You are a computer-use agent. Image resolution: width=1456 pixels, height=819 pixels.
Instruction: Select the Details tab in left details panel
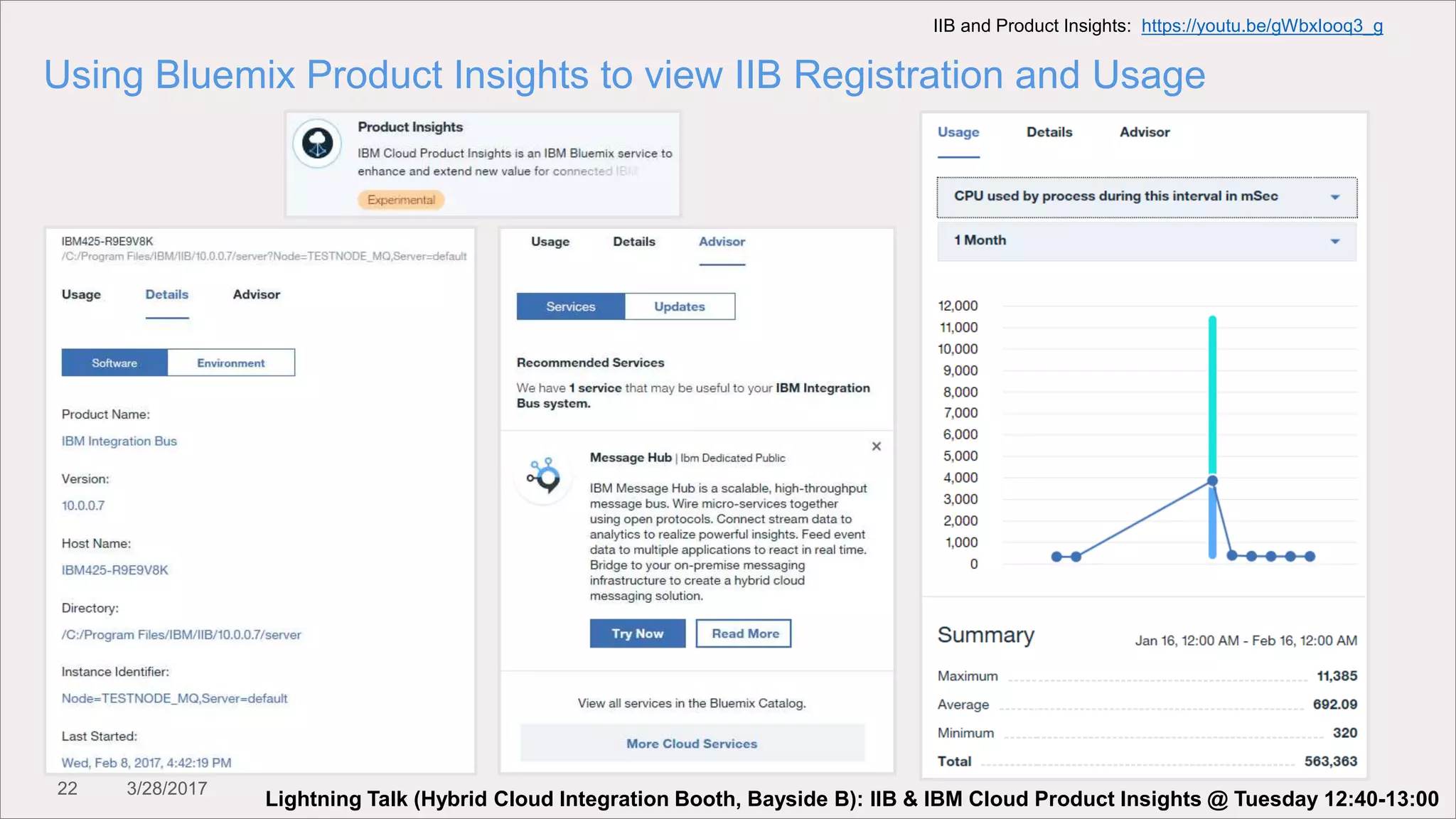tap(167, 294)
